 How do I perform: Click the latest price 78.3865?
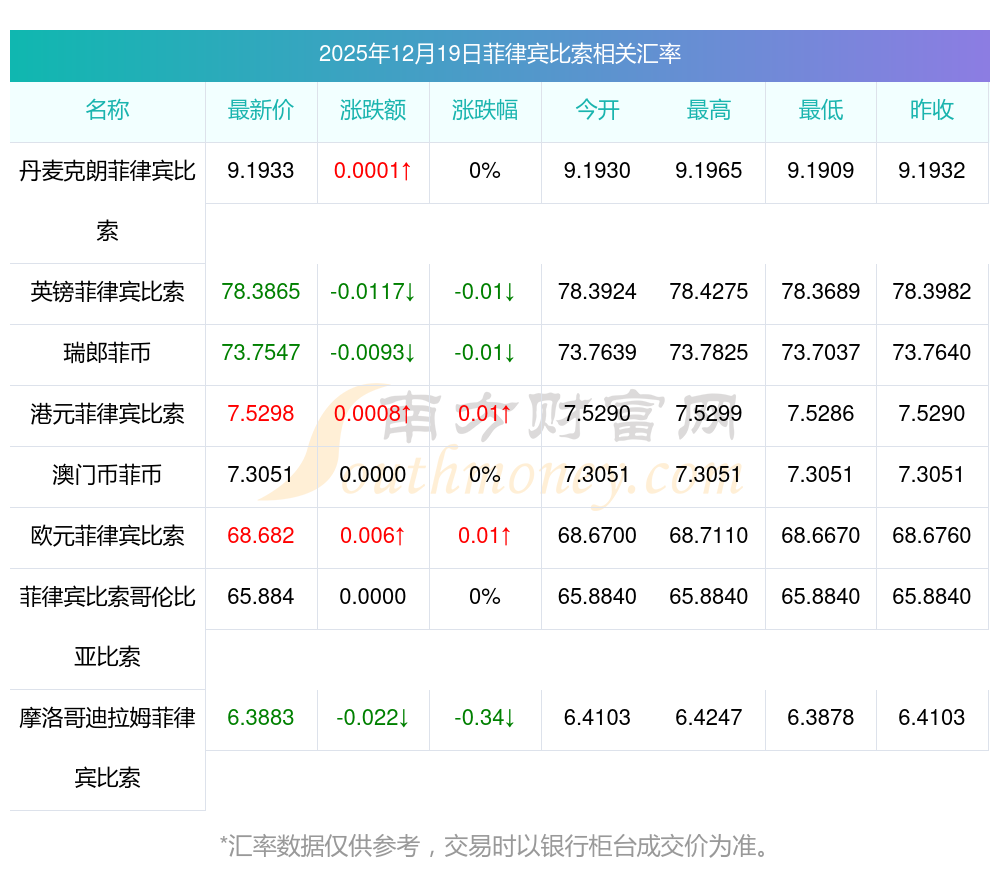point(261,292)
